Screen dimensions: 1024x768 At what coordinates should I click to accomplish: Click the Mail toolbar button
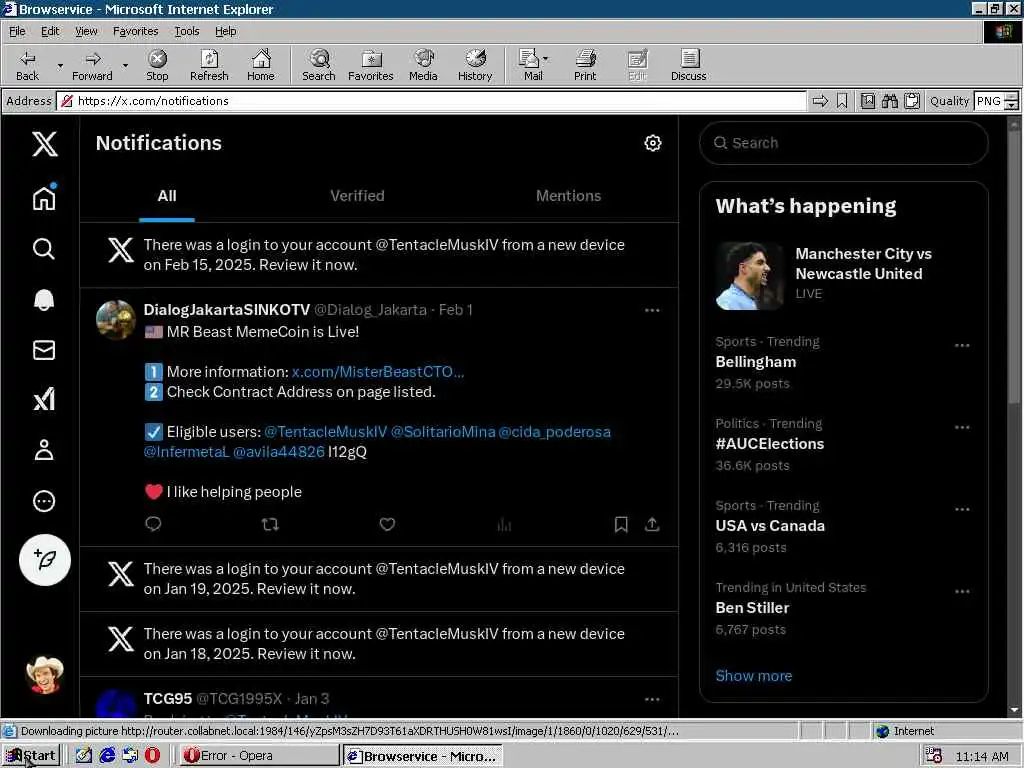pyautogui.click(x=532, y=65)
